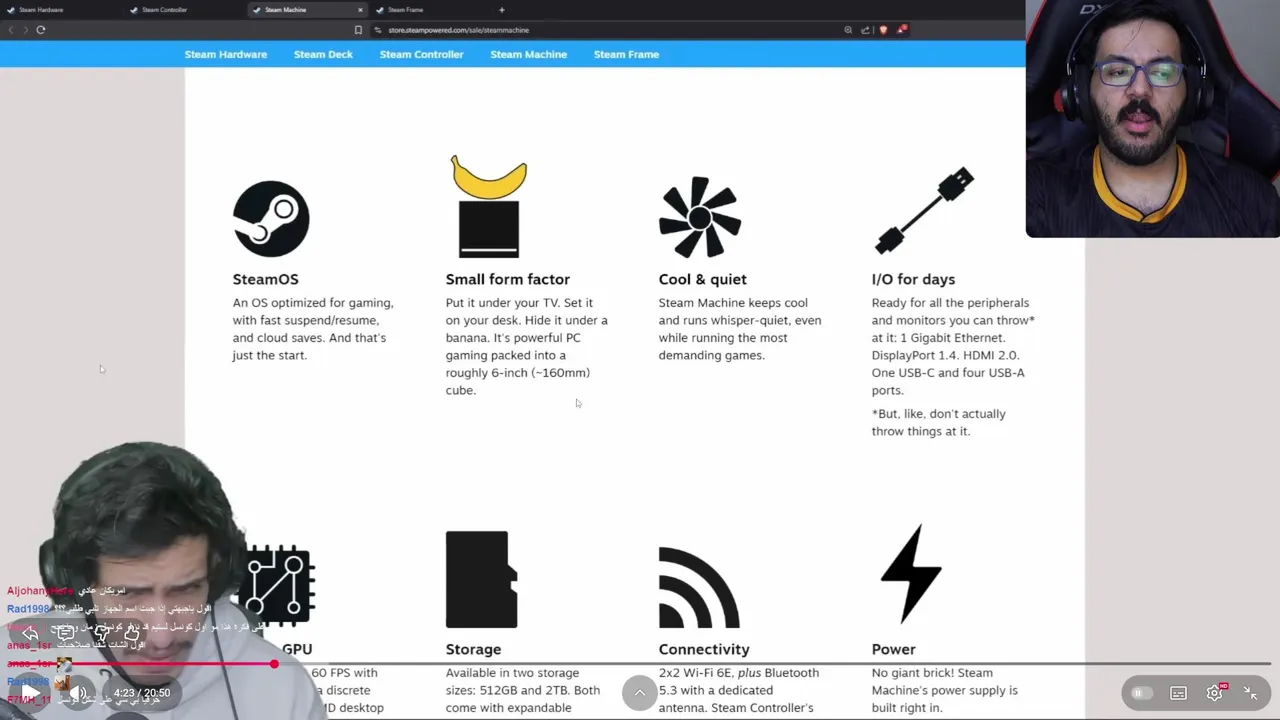Open the Steam Frame nav item

pyautogui.click(x=626, y=54)
